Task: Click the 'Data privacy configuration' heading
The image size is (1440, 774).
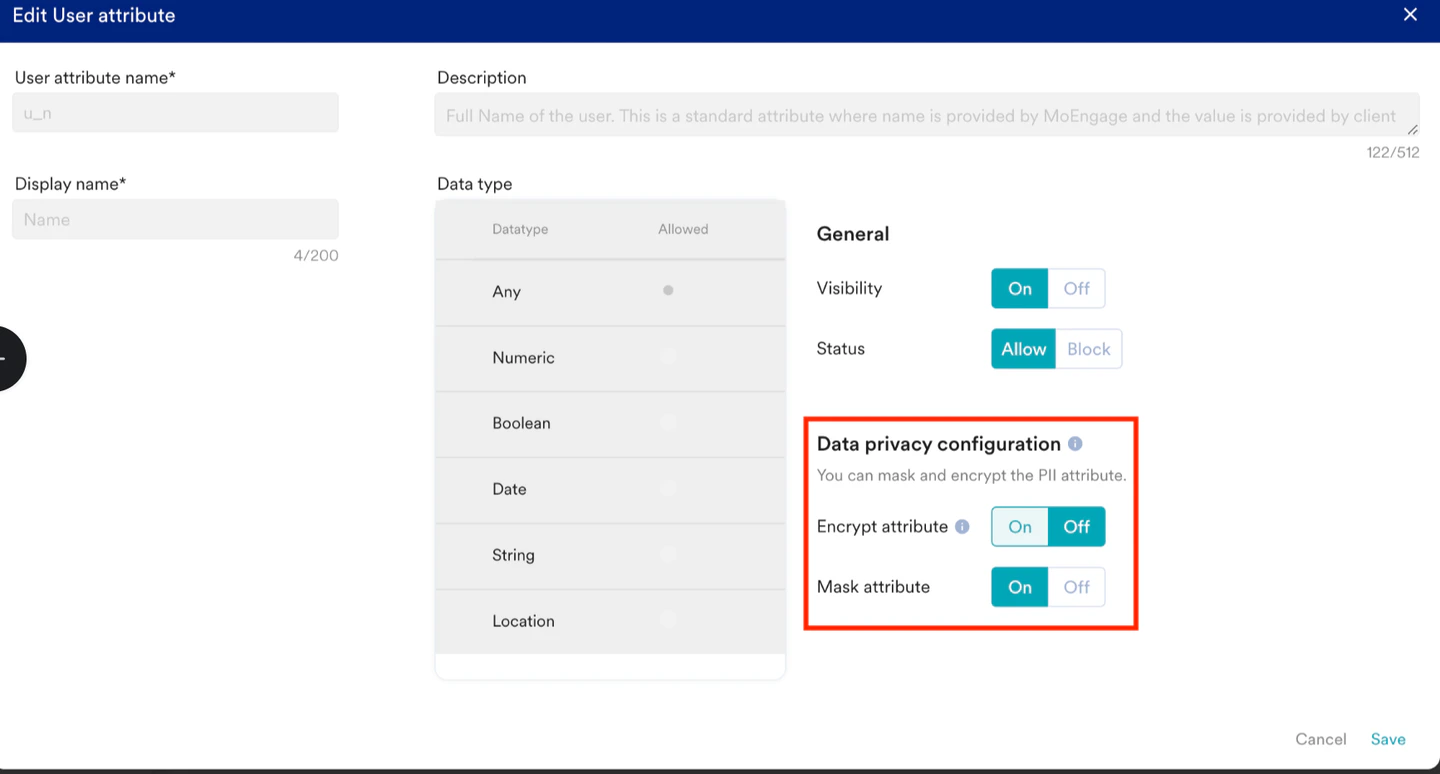Action: (x=939, y=444)
